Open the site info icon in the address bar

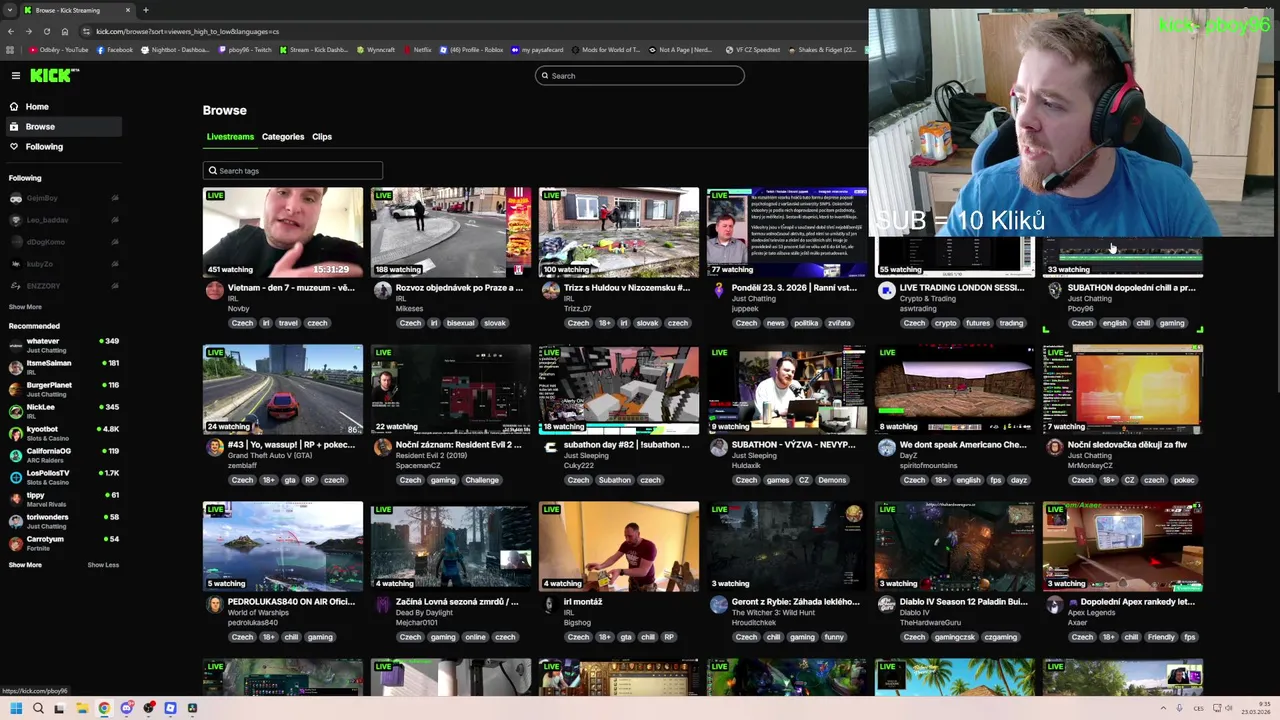86,31
